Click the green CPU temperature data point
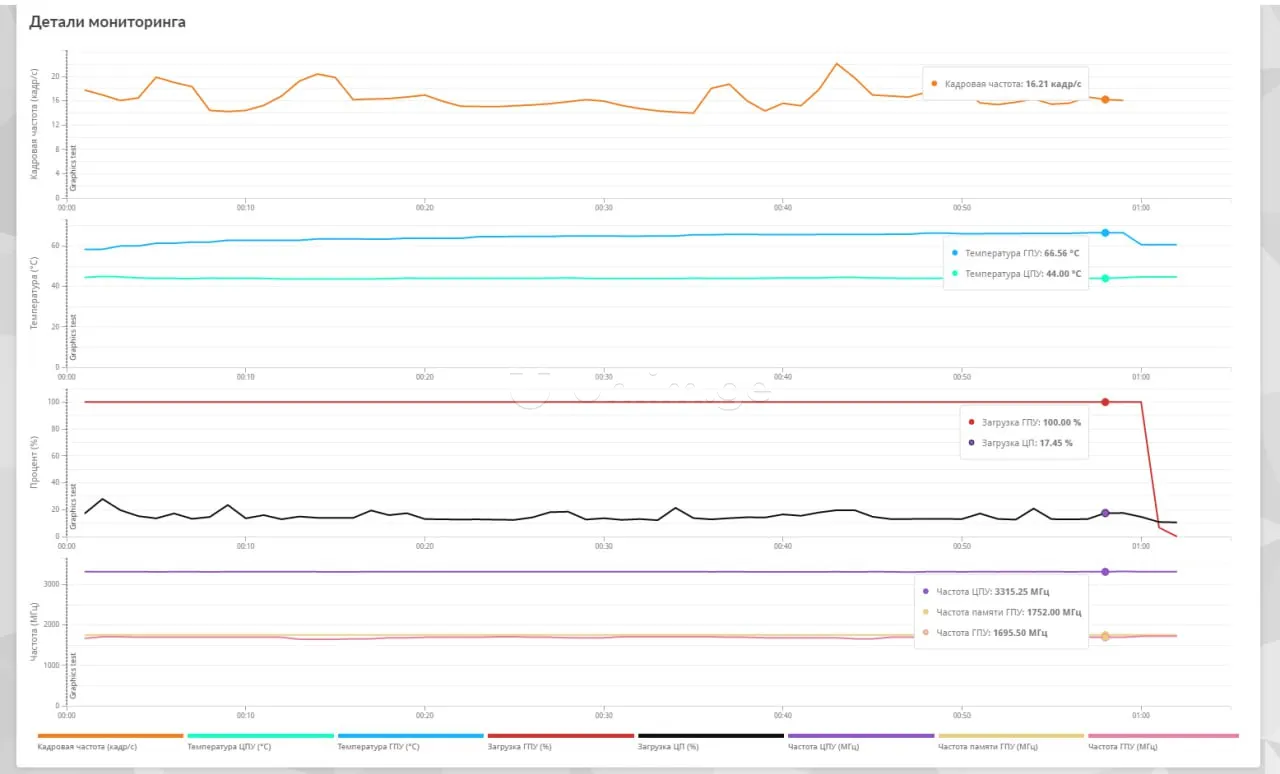Viewport: 1280px width, 774px height. [x=1105, y=278]
